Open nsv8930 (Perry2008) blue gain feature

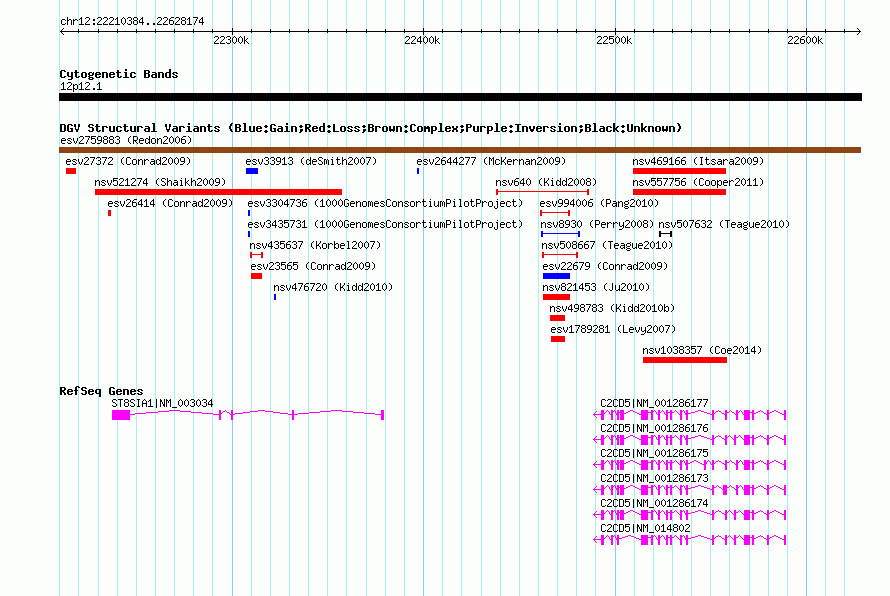tap(560, 234)
